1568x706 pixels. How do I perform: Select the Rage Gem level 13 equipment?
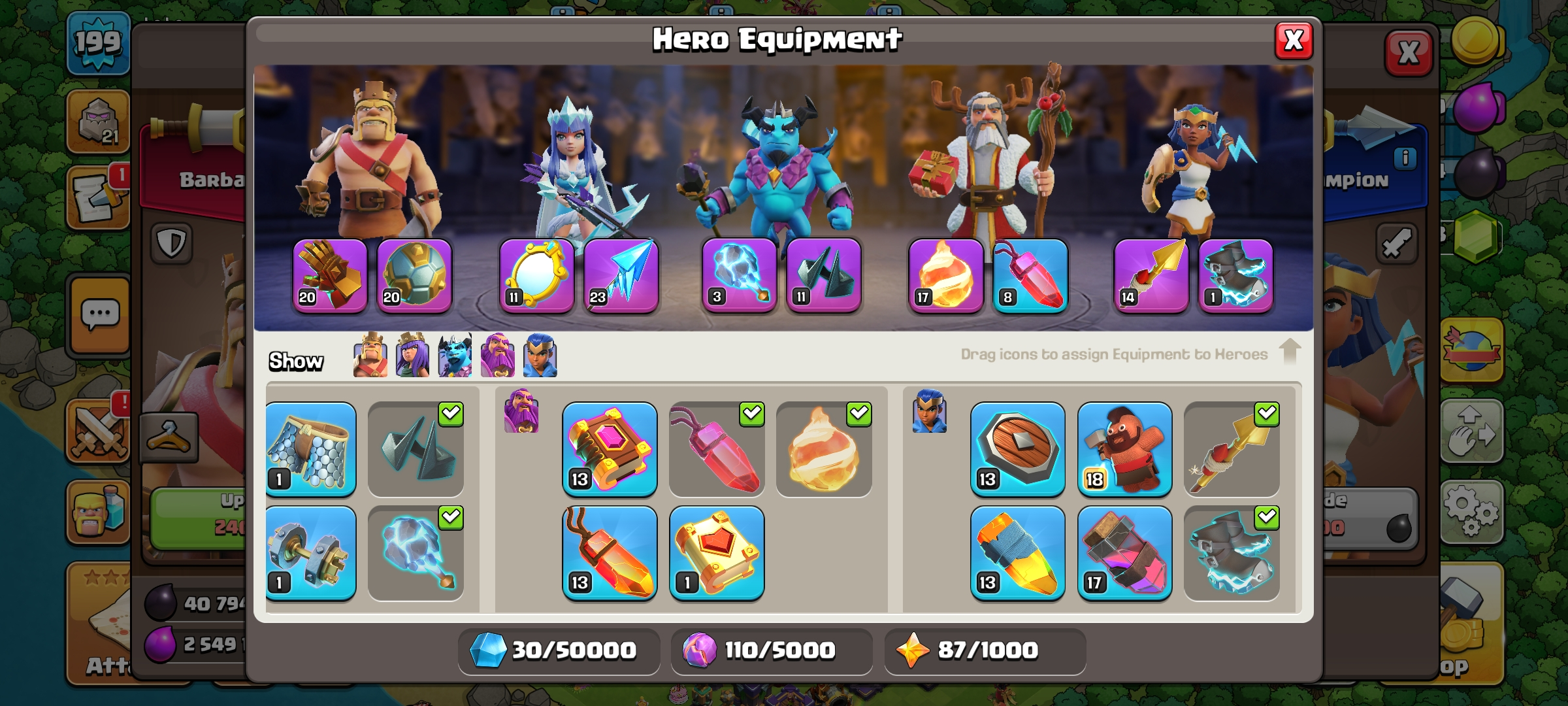click(x=610, y=553)
